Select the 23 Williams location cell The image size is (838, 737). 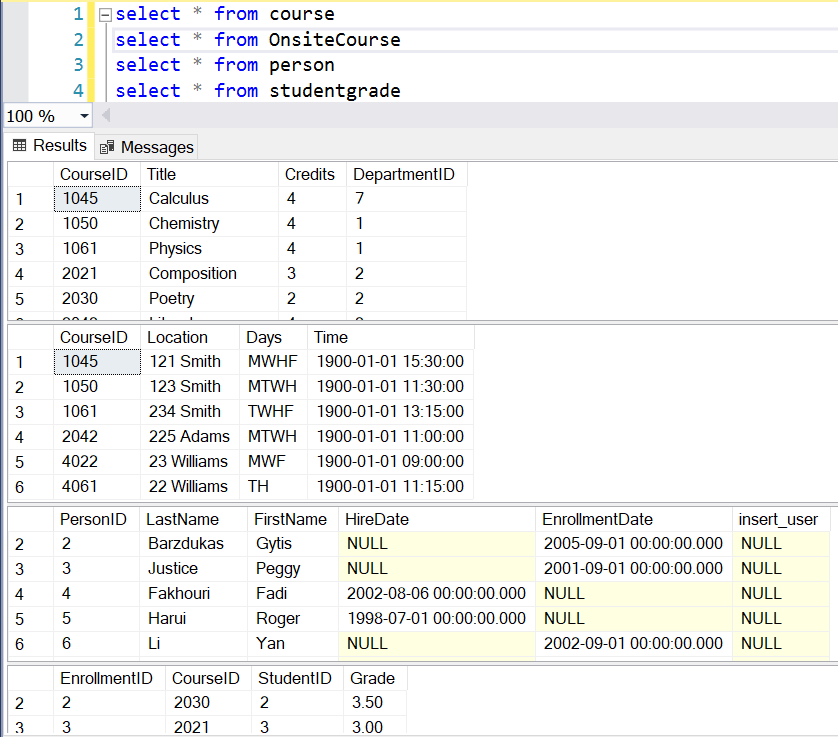tap(190, 461)
